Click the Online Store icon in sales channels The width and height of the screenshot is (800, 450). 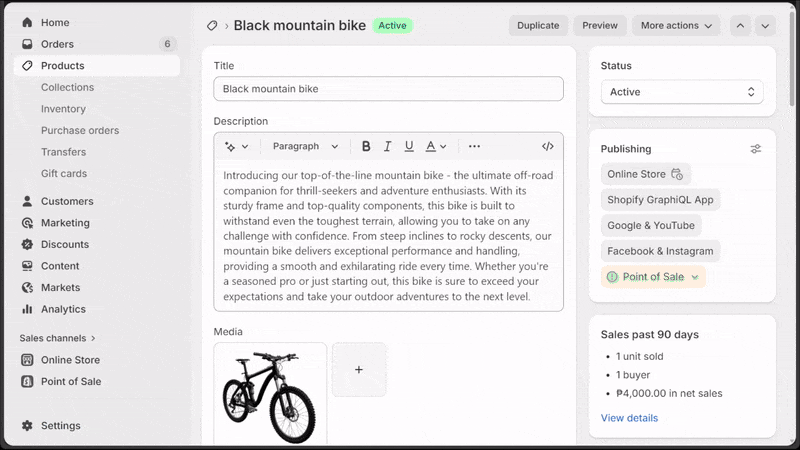tap(27, 360)
